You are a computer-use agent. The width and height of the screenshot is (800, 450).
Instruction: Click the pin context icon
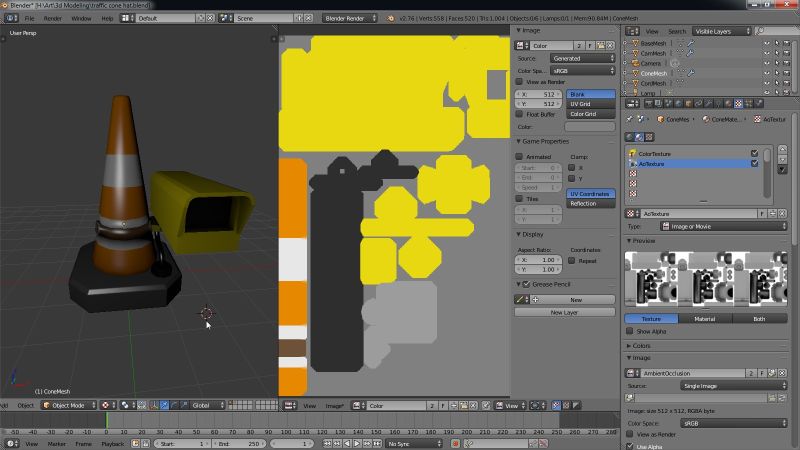pos(630,119)
